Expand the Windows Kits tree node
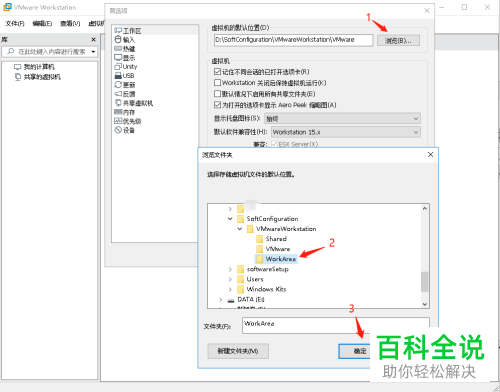The height and width of the screenshot is (392, 500). 230,289
